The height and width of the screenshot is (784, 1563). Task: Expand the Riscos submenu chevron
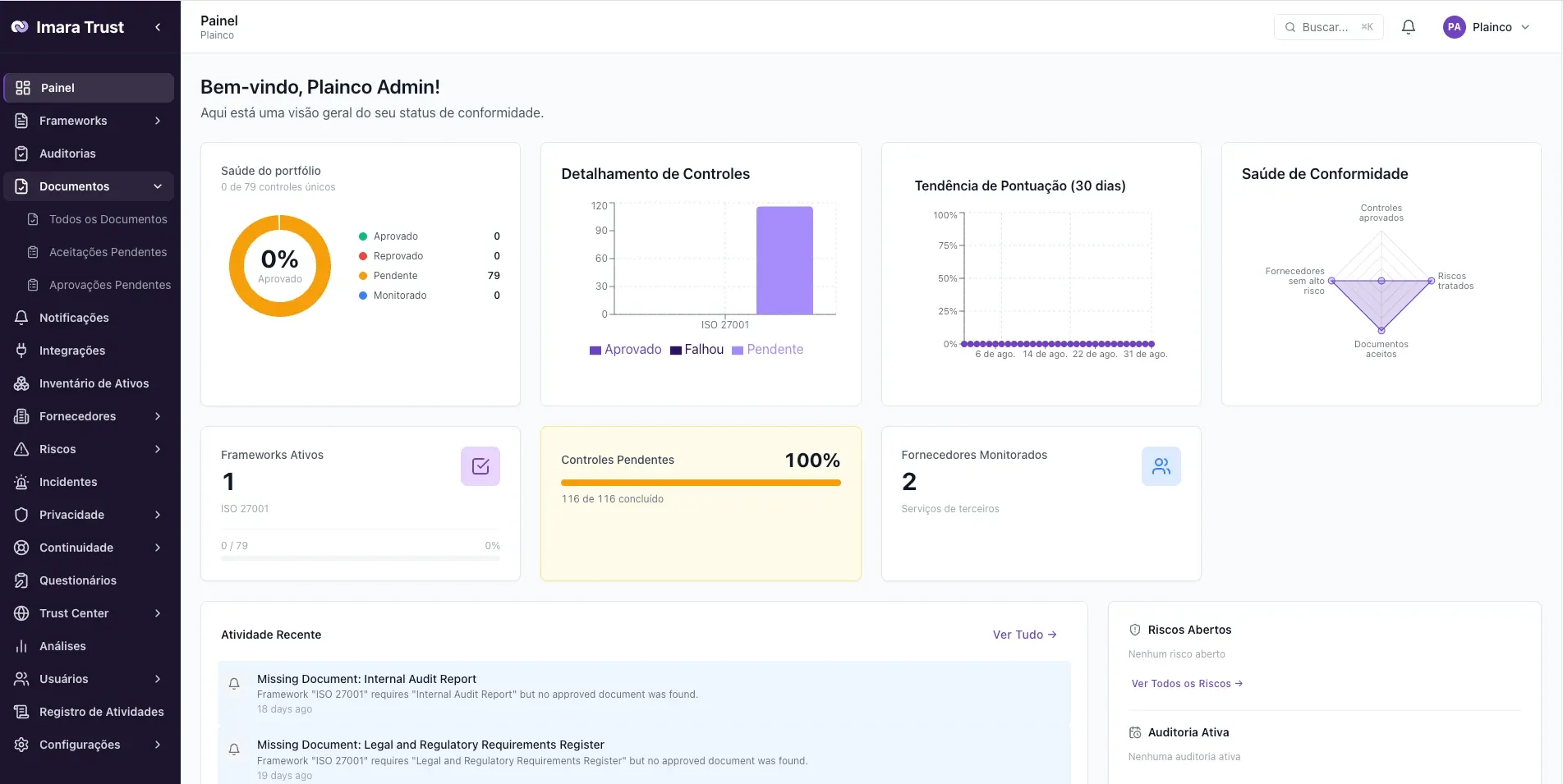(158, 449)
